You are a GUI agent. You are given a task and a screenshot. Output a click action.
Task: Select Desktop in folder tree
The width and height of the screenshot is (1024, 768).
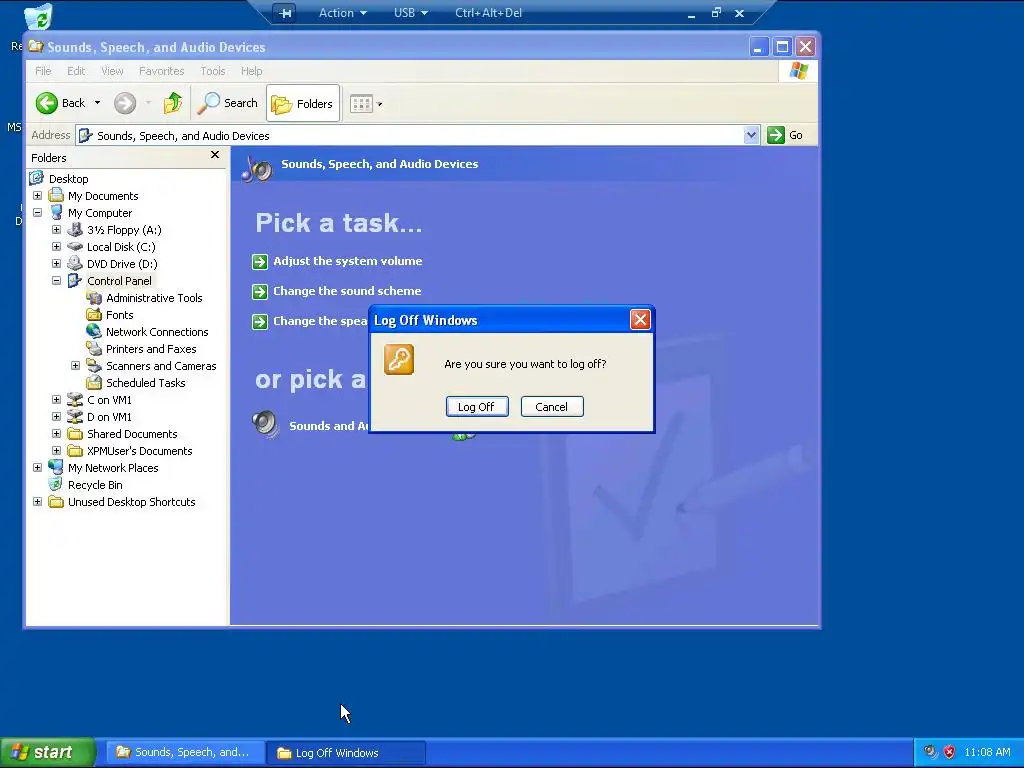(68, 179)
